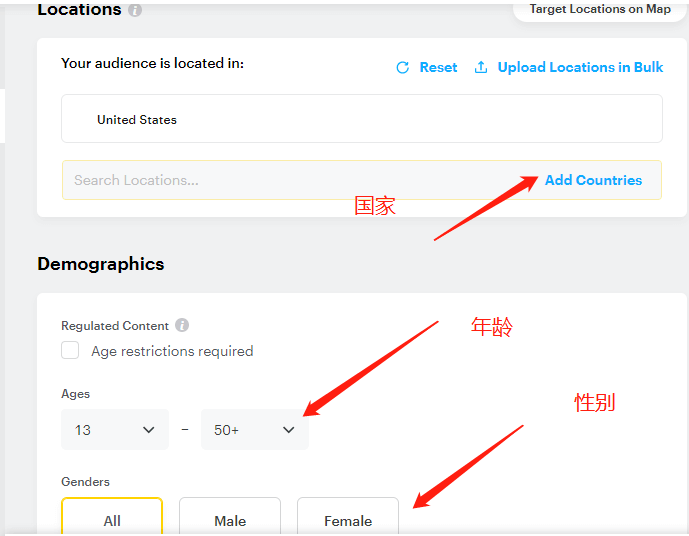
Task: Click the Reset link
Action: [438, 67]
